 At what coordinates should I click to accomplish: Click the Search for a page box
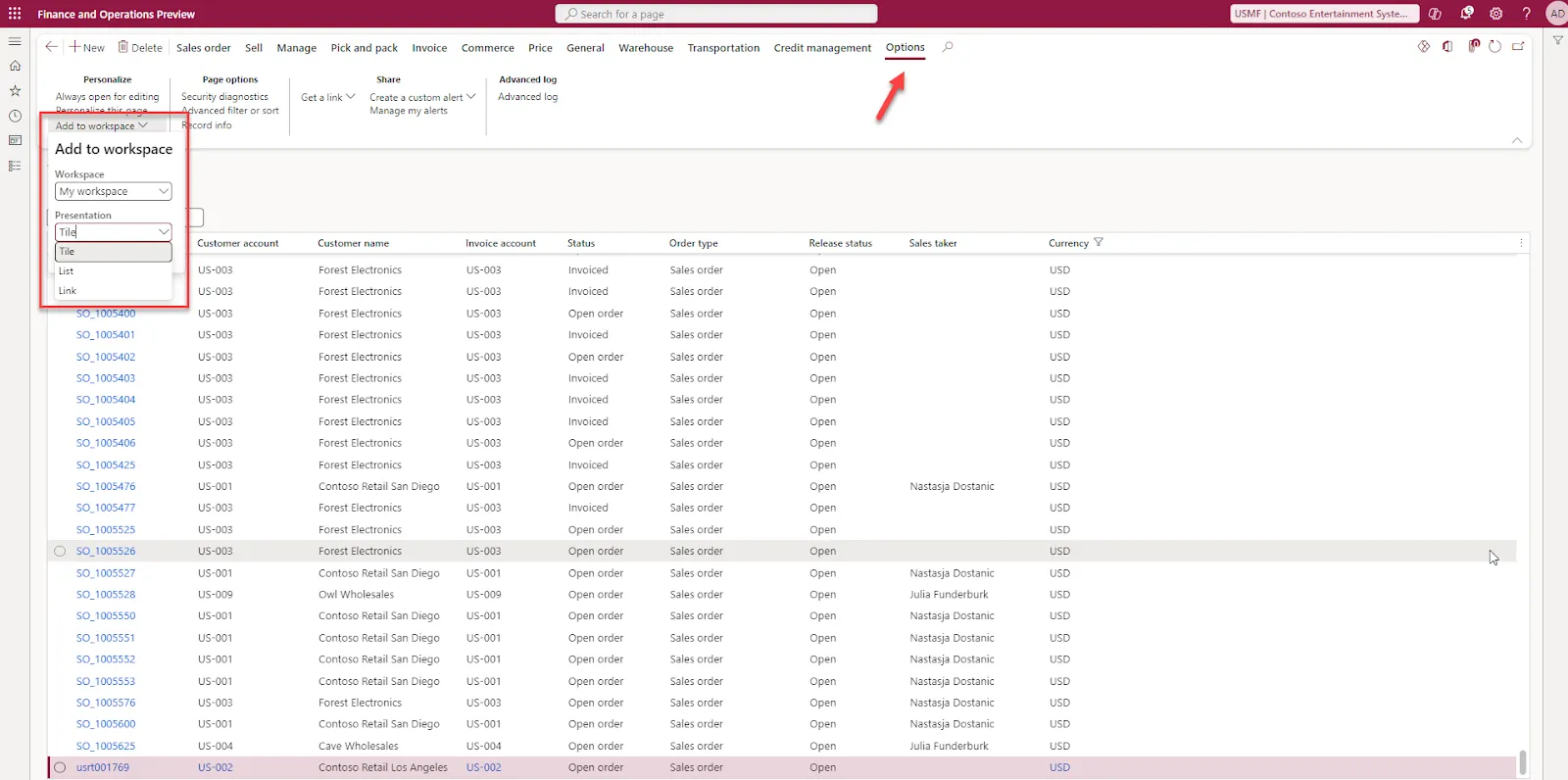coord(716,14)
